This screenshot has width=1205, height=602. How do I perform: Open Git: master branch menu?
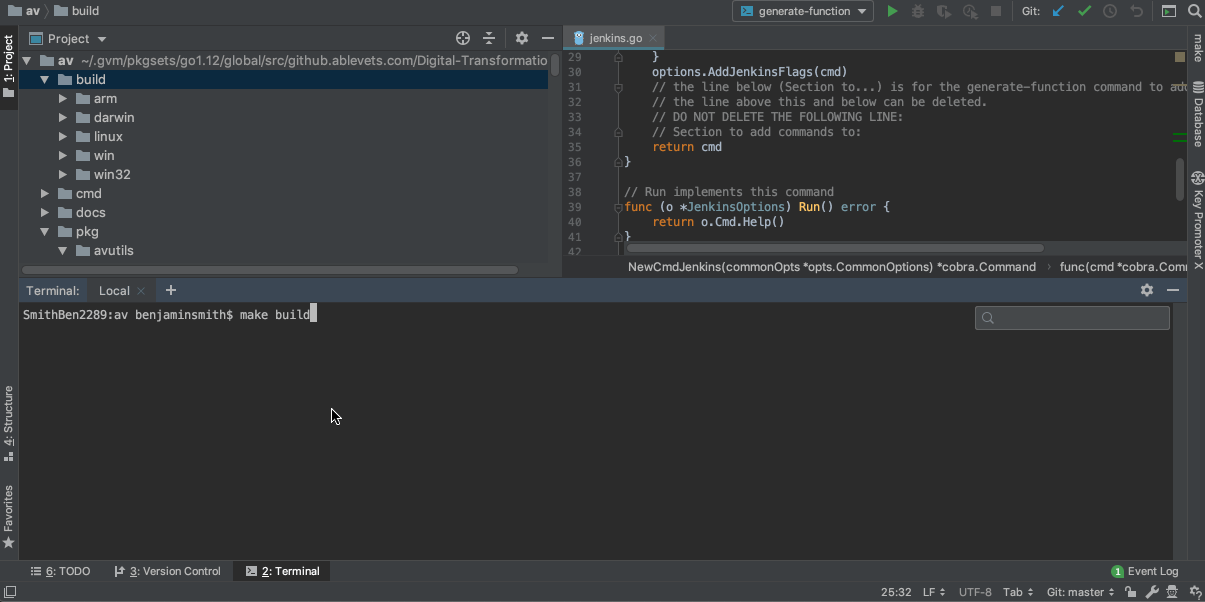(x=1081, y=592)
